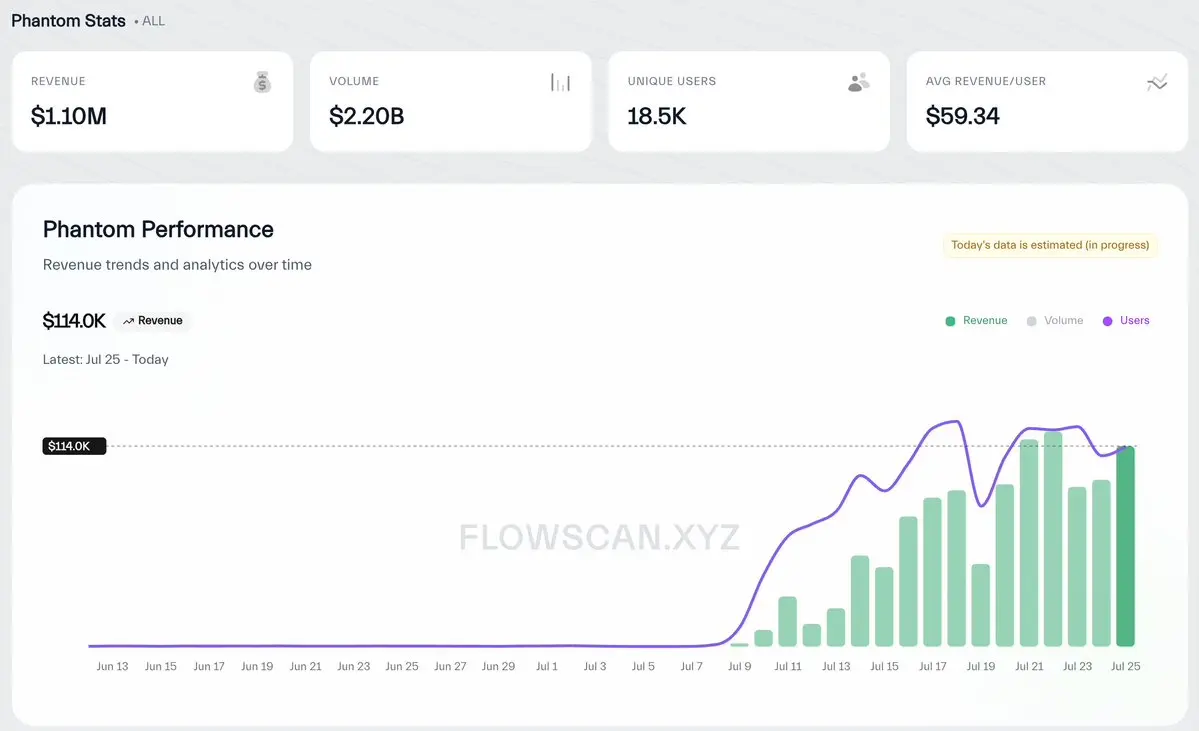The image size is (1199, 731).
Task: Click the Jul 1 axis label
Action: pos(547,667)
